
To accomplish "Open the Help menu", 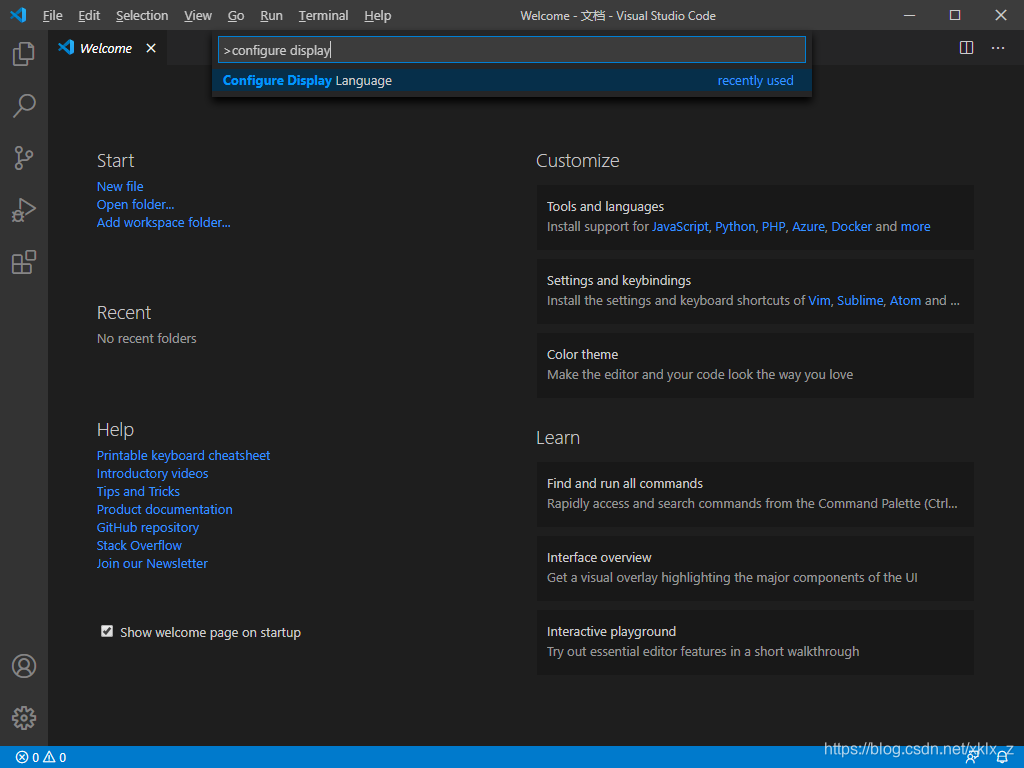I will point(377,15).
